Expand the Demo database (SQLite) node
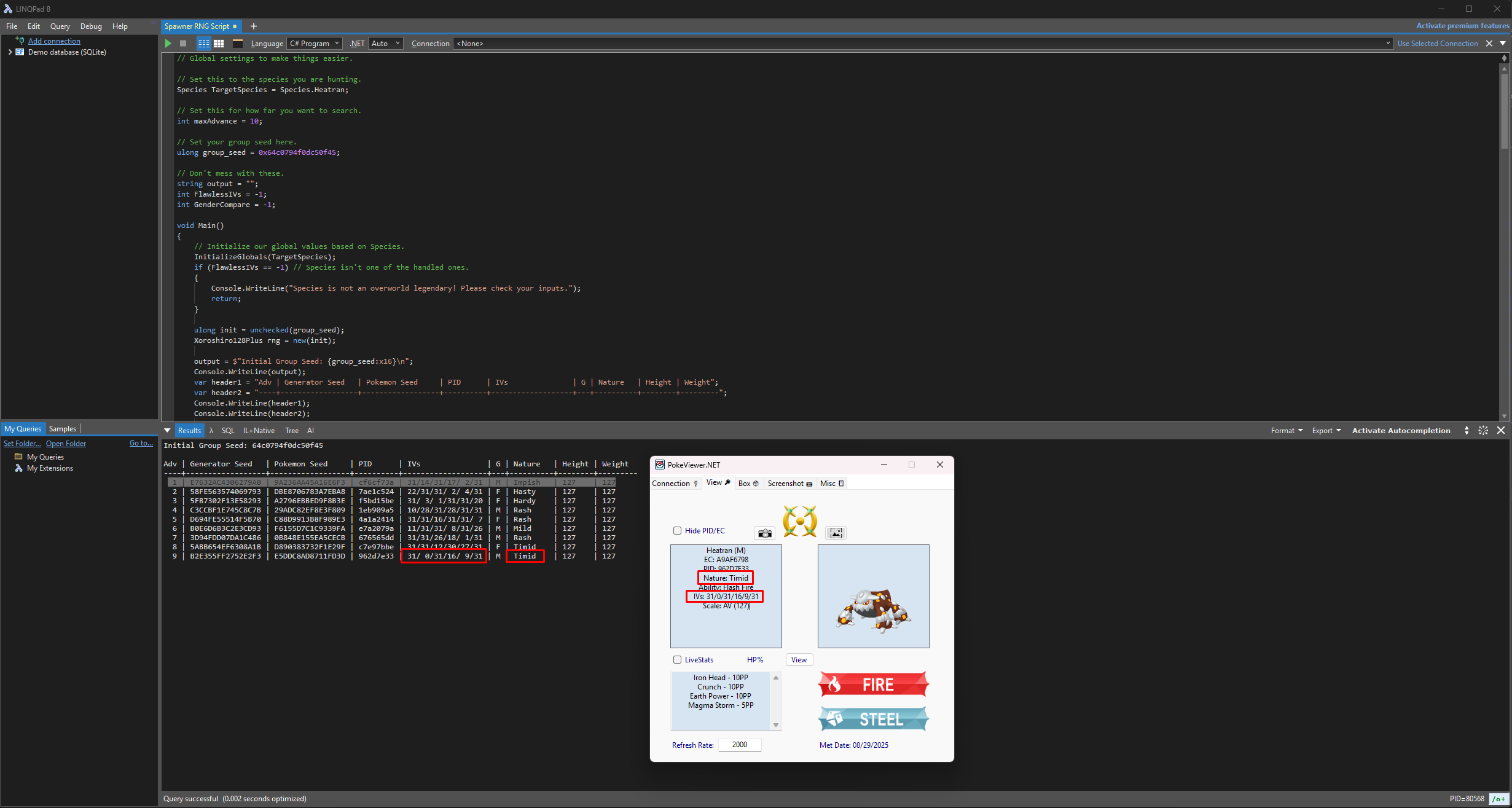The image size is (1512, 808). 10,52
